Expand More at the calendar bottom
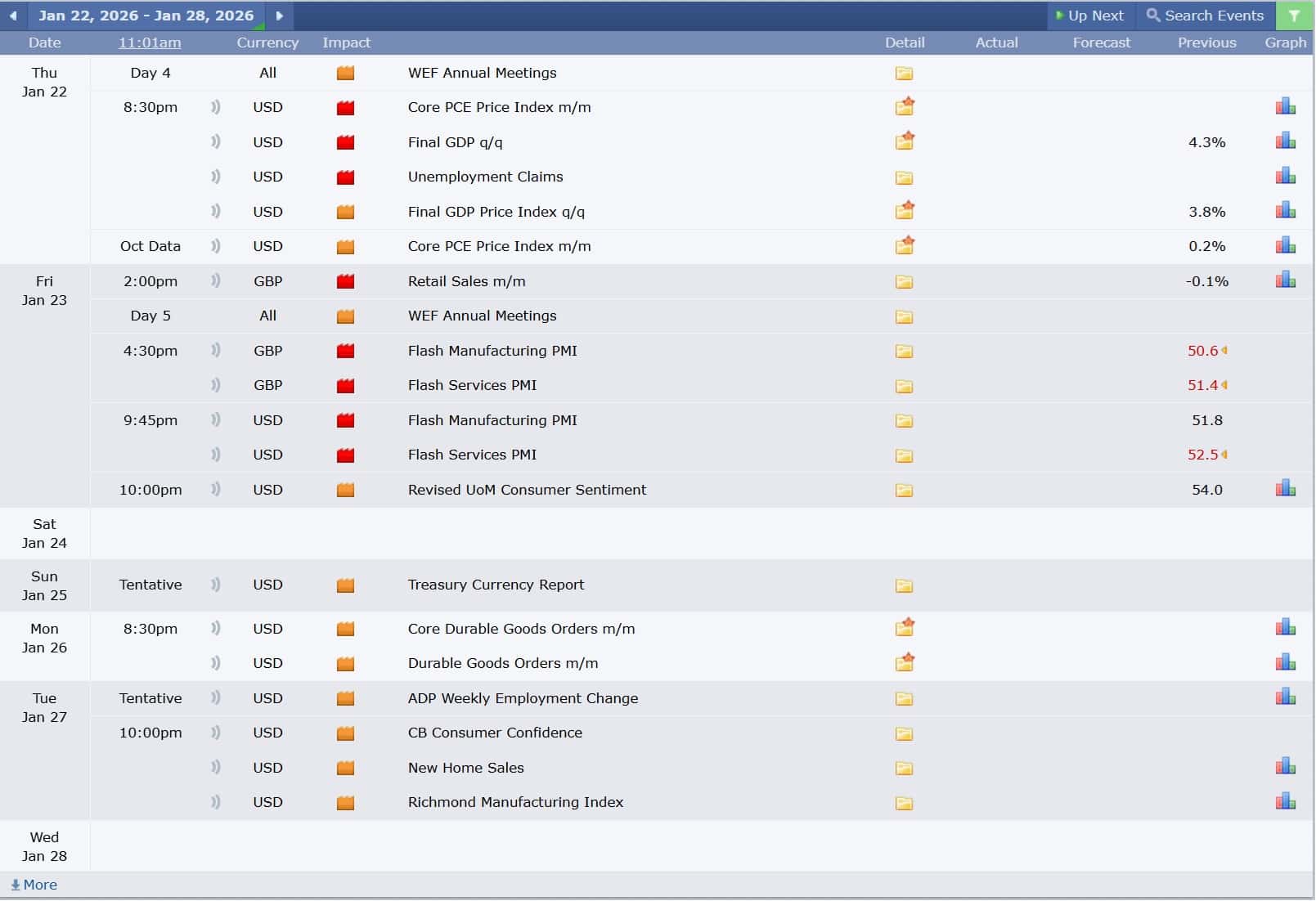The width and height of the screenshot is (1316, 901). point(34,885)
